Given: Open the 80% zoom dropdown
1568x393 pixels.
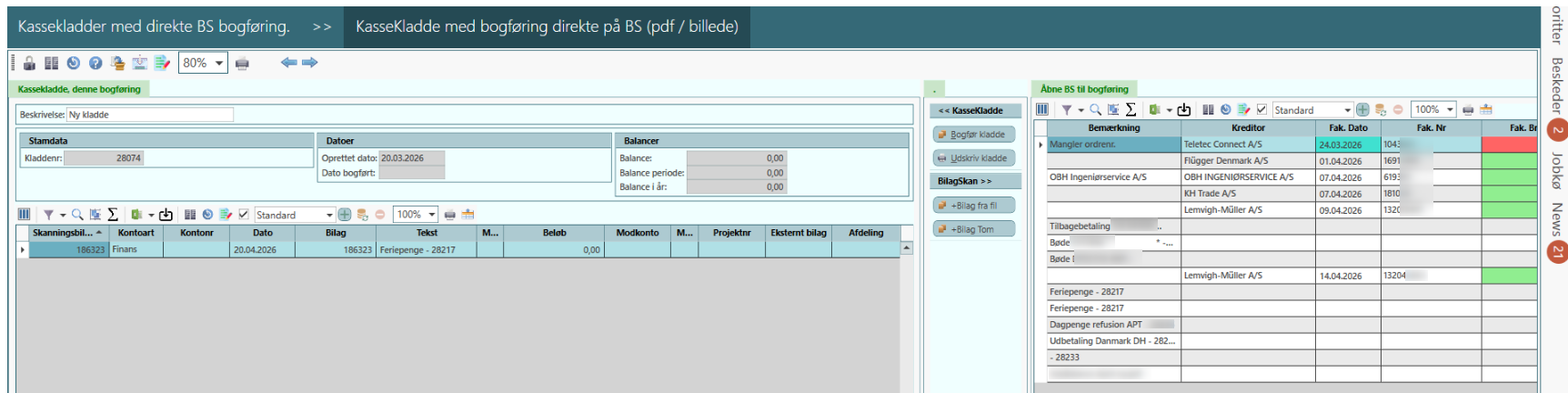Looking at the screenshot, I should click(219, 63).
